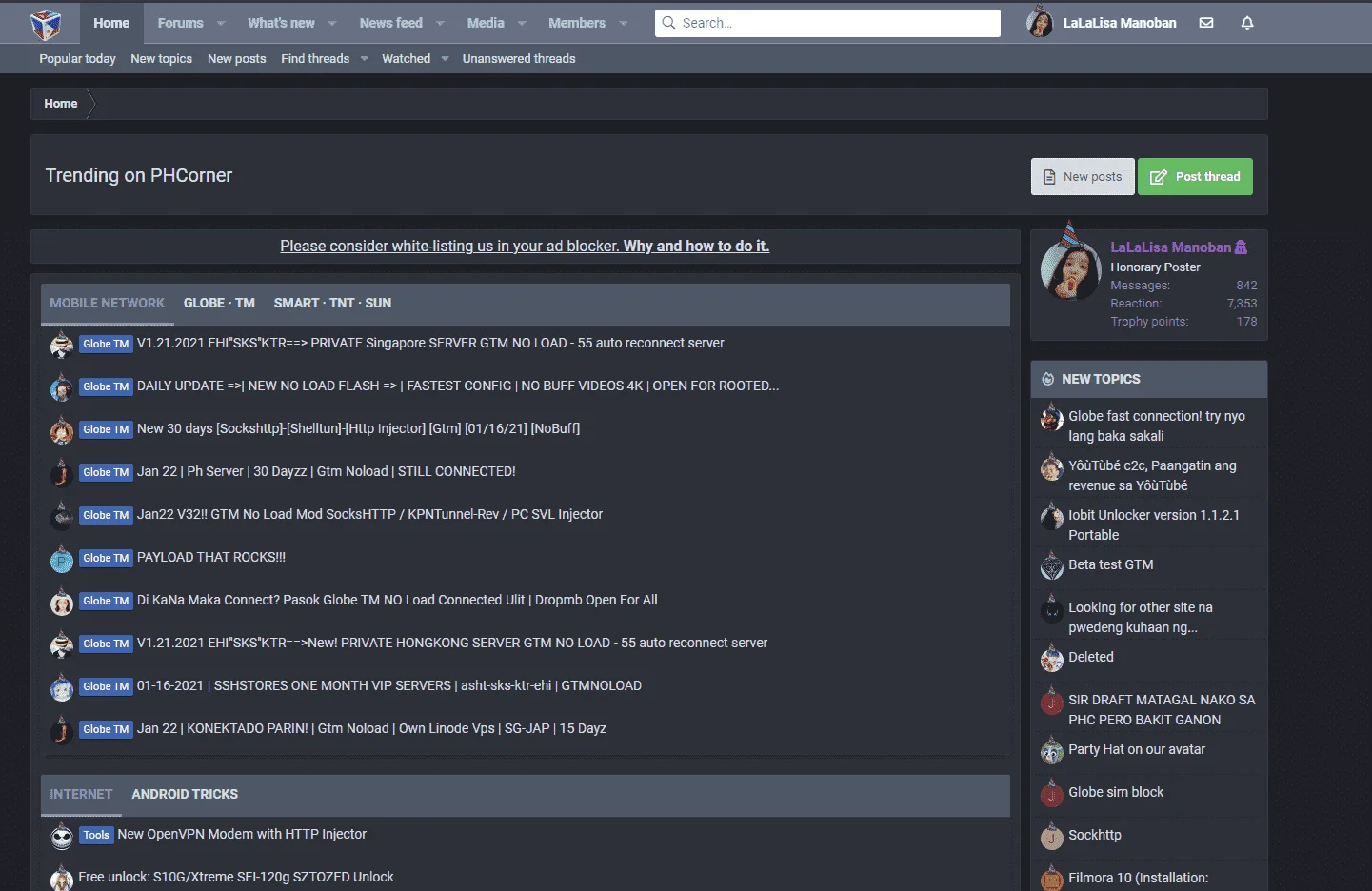Open avatar beside Di KaNa Maka Connect thread
Image resolution: width=1372 pixels, height=891 pixels.
[x=62, y=602]
